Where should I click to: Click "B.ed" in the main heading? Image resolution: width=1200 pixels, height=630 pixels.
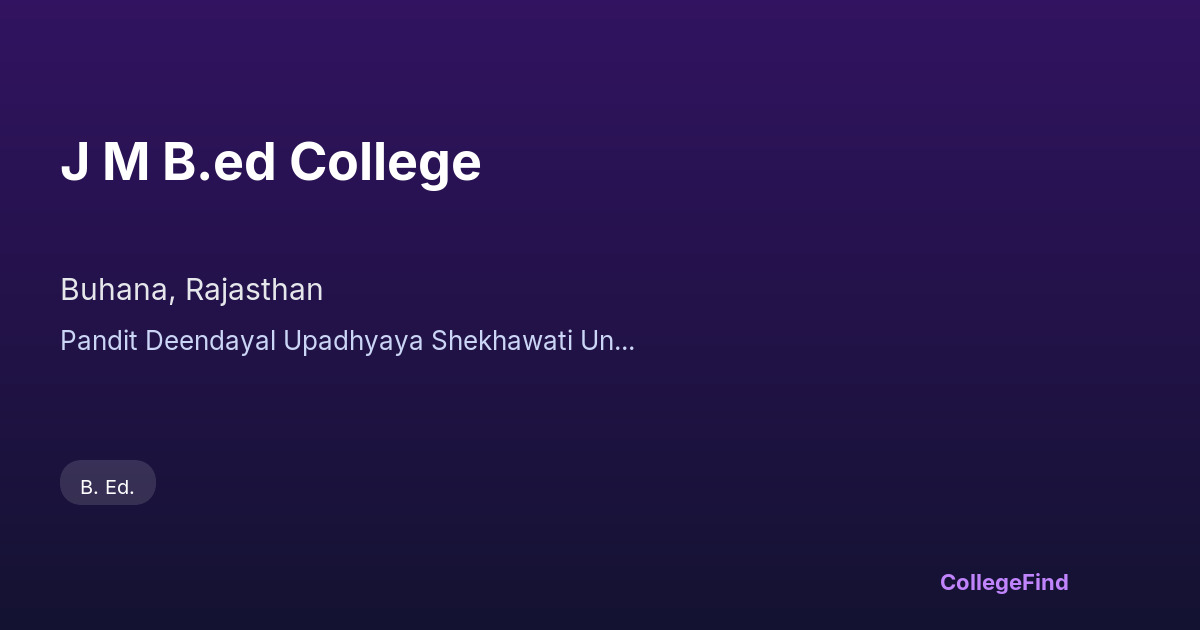pyautogui.click(x=219, y=162)
